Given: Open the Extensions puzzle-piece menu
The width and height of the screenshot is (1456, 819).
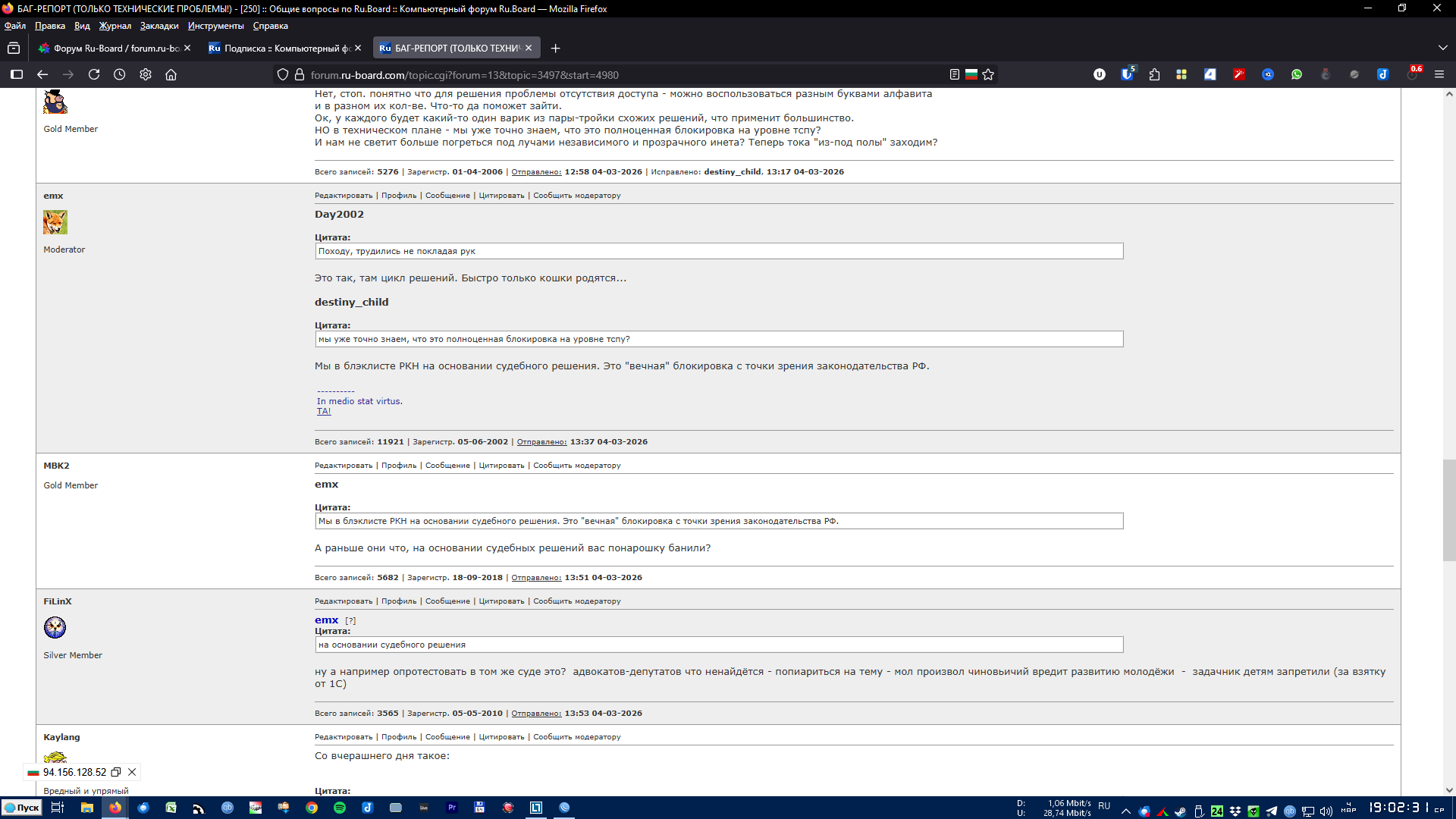Looking at the screenshot, I should pos(1154,74).
